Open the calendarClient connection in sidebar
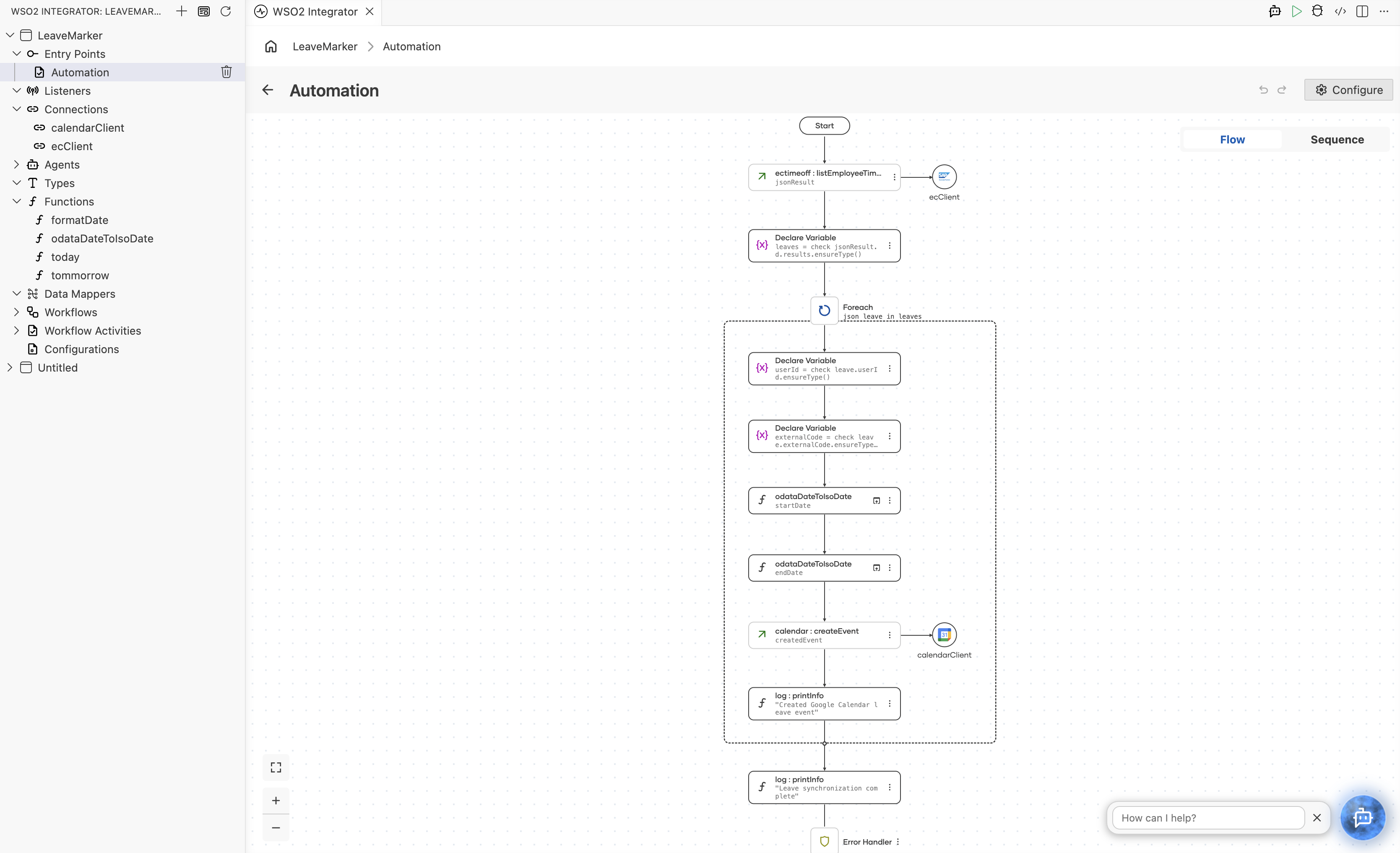 pyautogui.click(x=88, y=128)
